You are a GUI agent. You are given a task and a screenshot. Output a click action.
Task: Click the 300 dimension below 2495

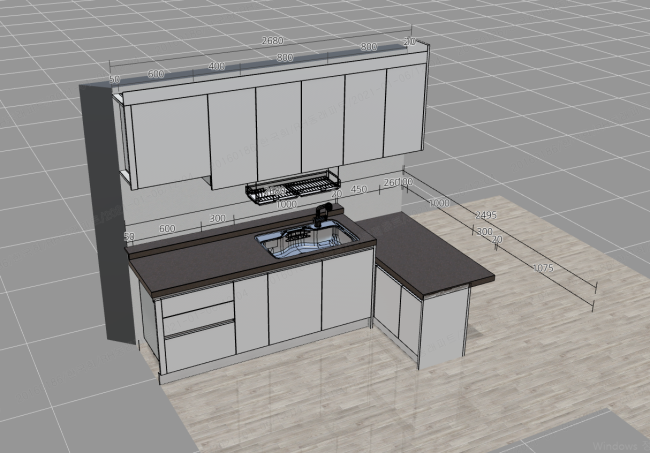click(x=485, y=231)
